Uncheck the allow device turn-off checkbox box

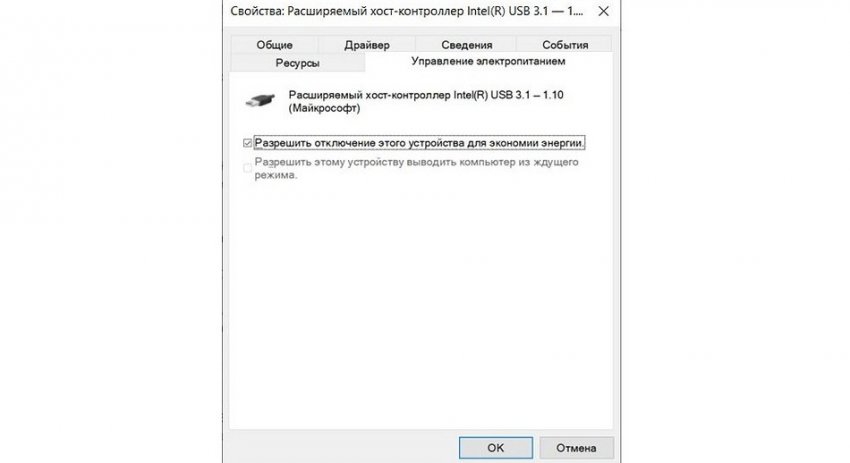point(248,143)
